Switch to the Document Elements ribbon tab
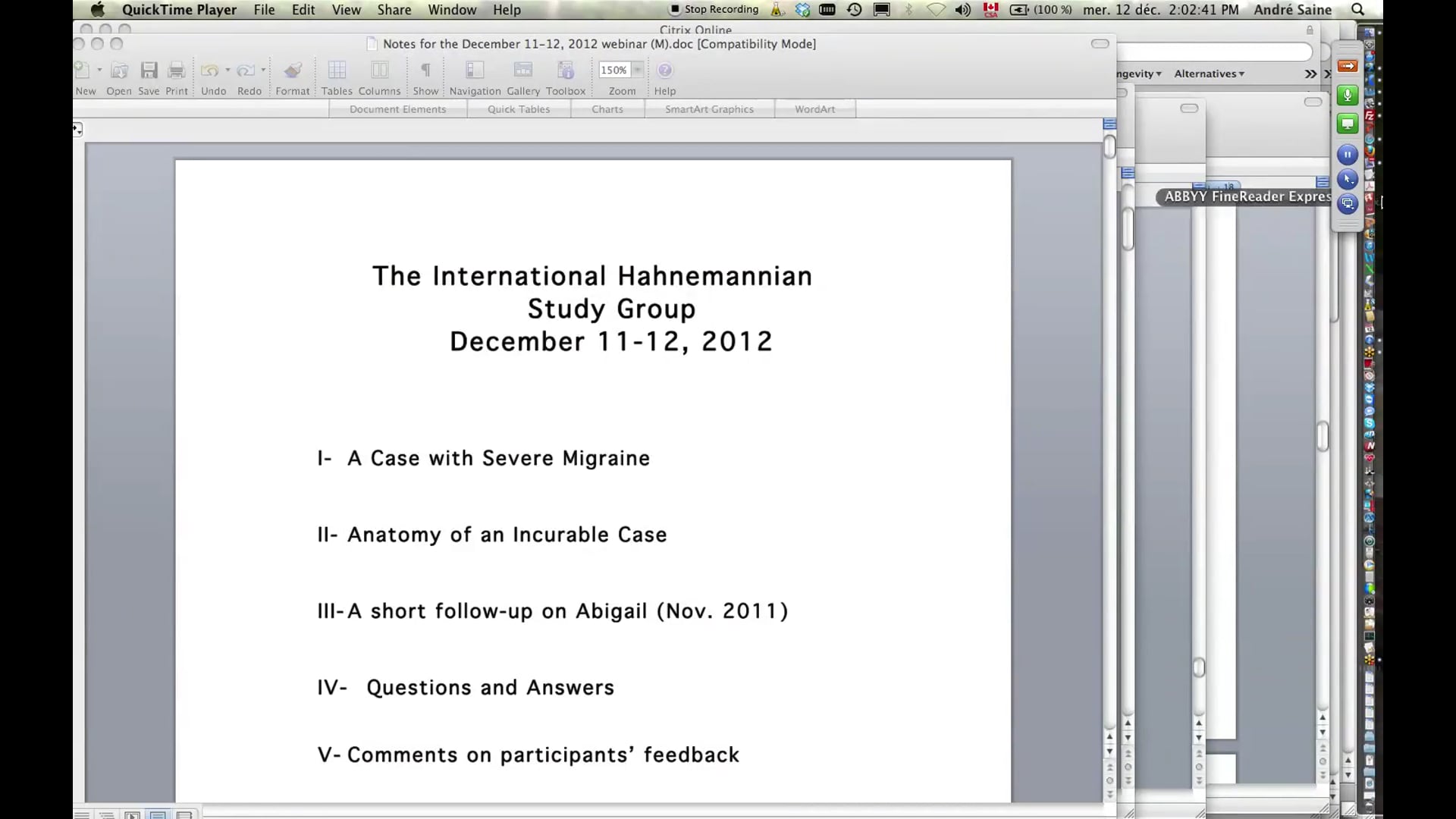This screenshot has width=1456, height=819. click(397, 108)
